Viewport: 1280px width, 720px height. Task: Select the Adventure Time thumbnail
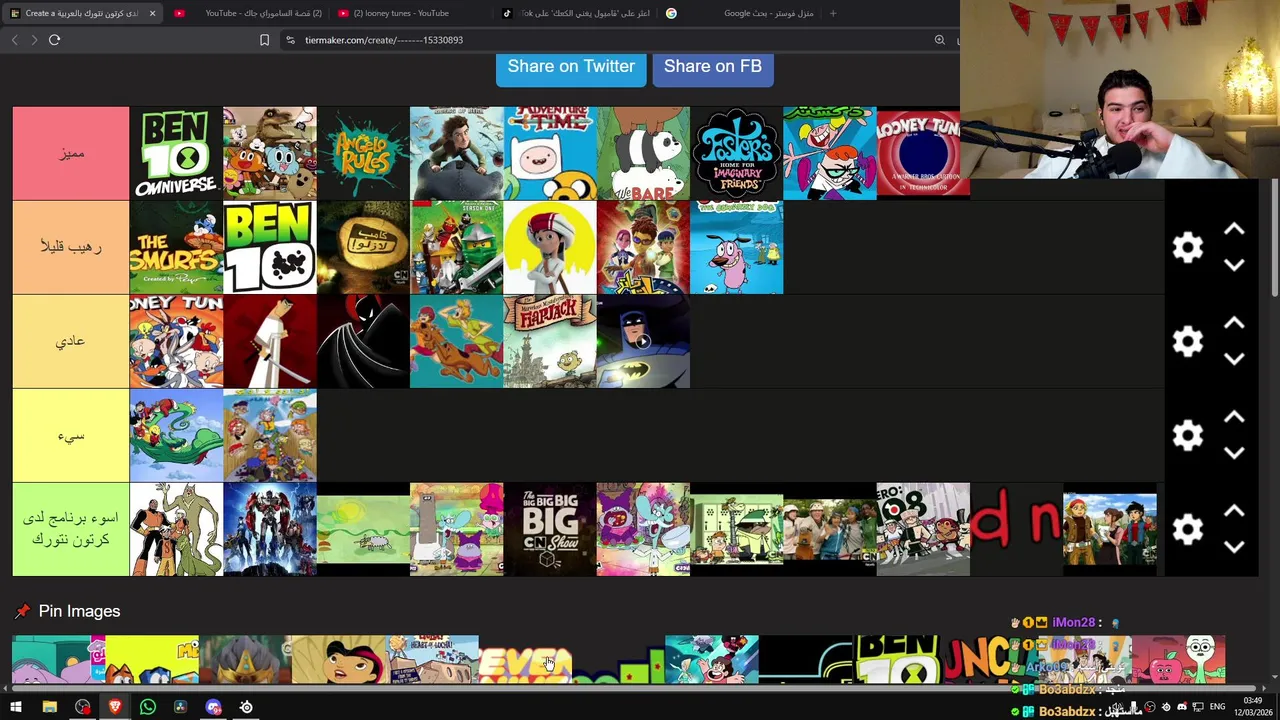point(550,153)
